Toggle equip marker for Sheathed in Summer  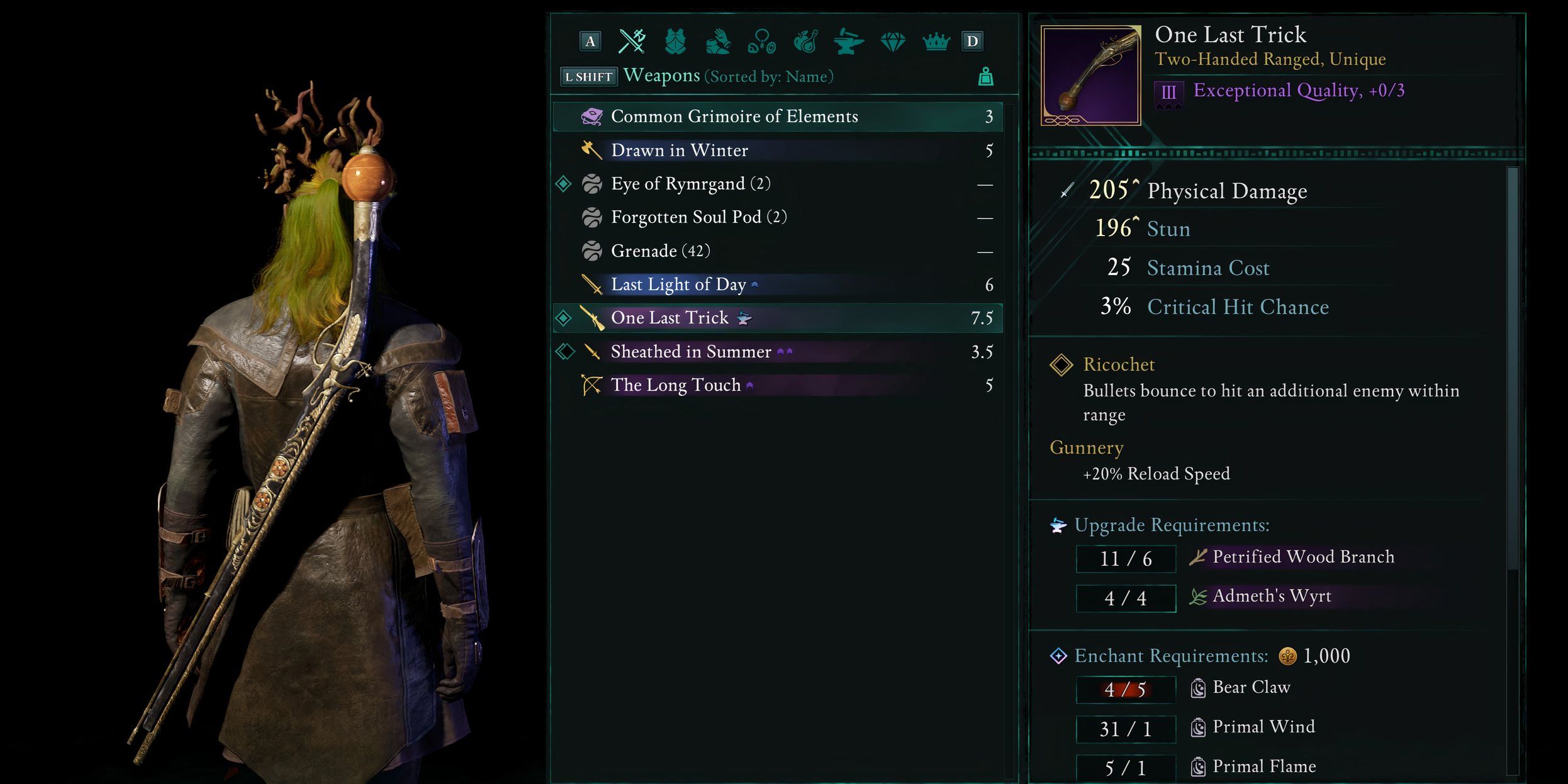(x=565, y=352)
